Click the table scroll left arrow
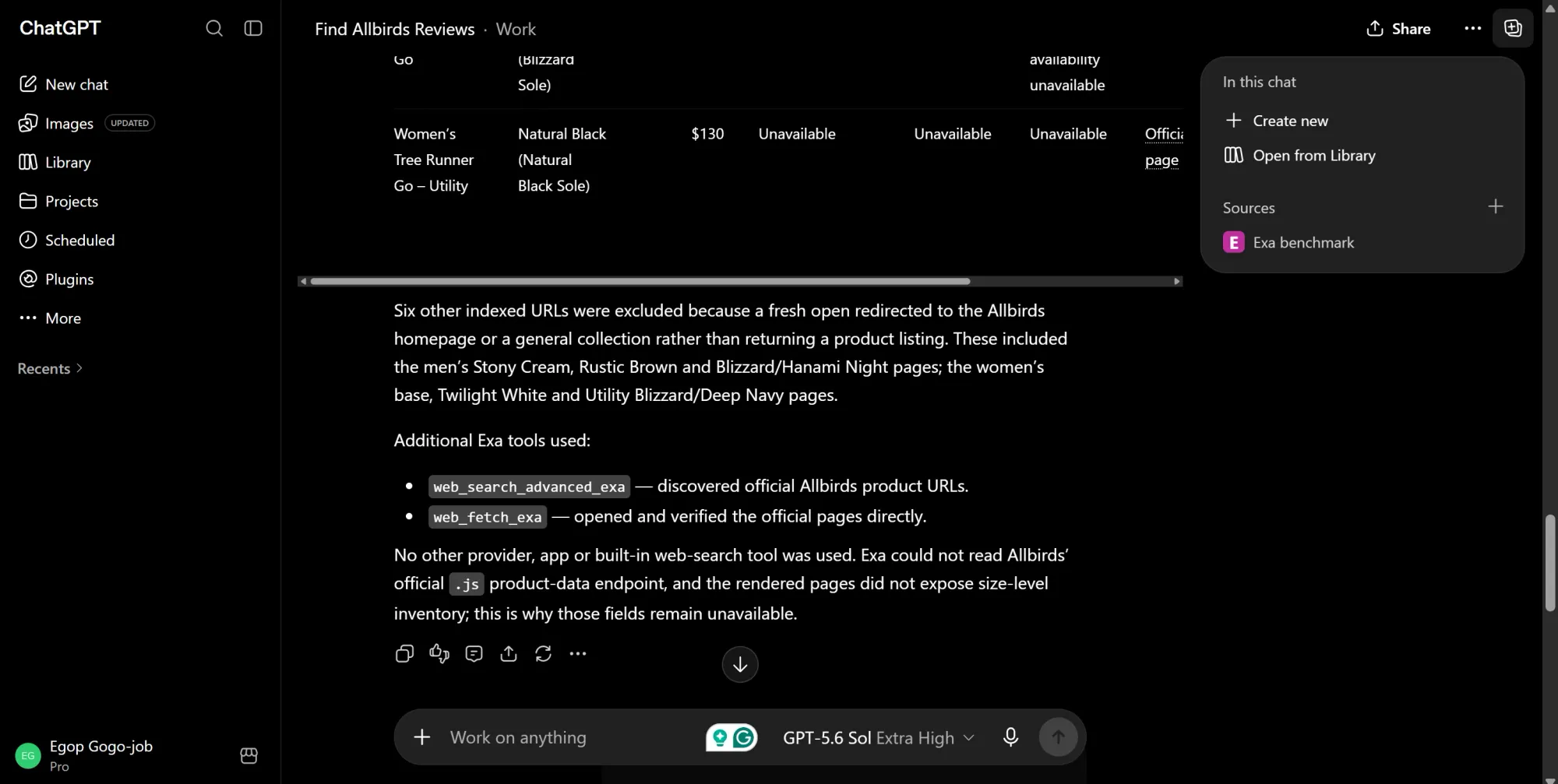The height and width of the screenshot is (784, 1558). [x=303, y=281]
